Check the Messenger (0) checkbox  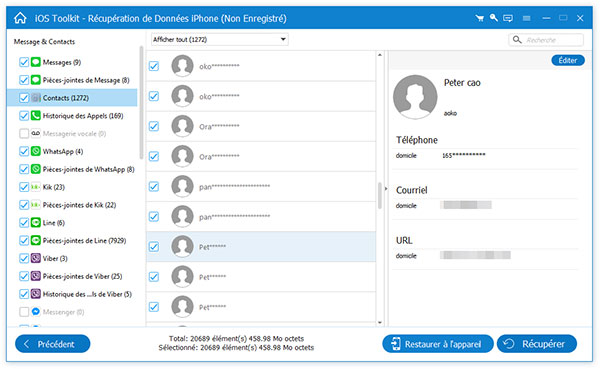pyautogui.click(x=24, y=312)
